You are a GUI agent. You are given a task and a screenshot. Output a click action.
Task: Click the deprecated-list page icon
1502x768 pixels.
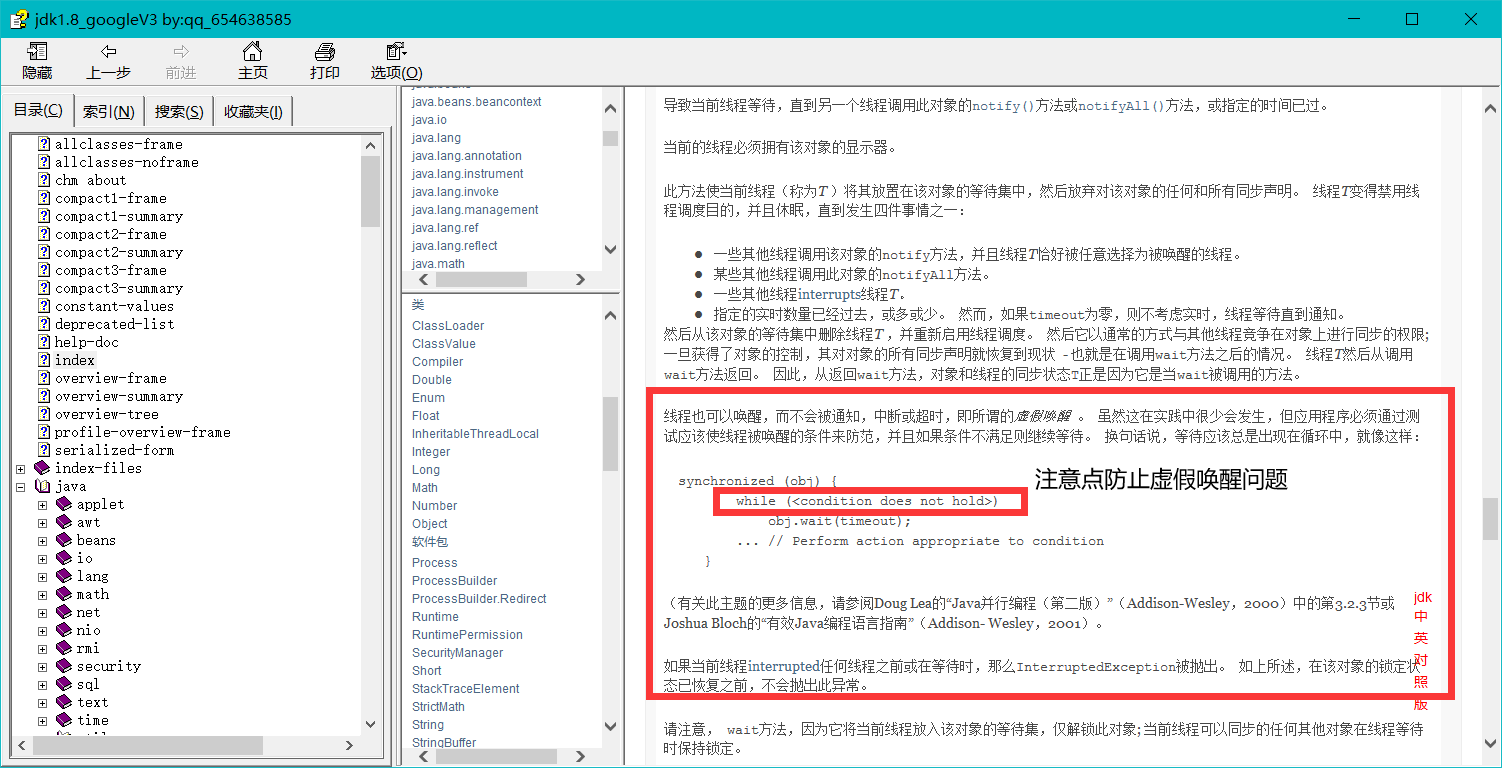click(44, 324)
